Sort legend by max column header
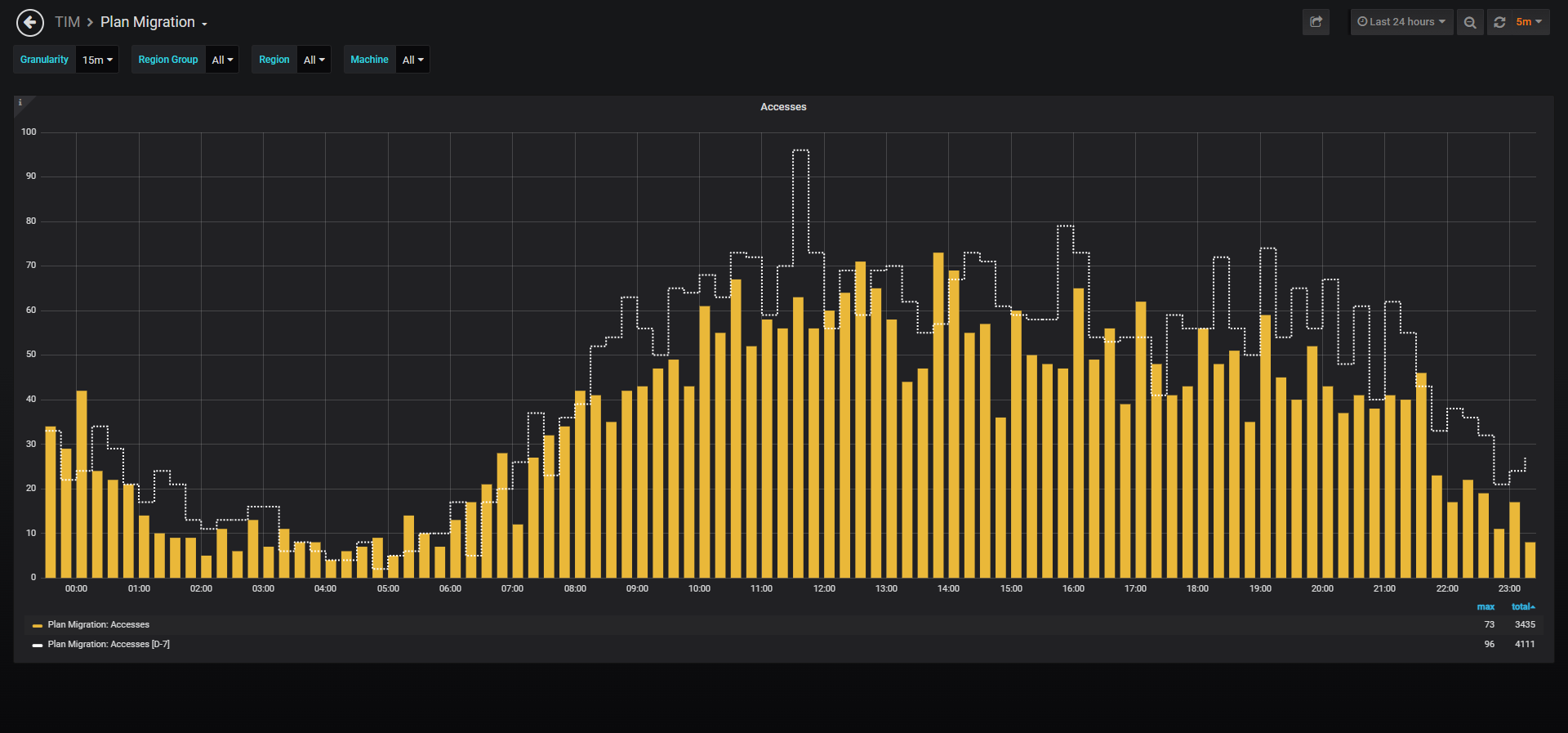1568x733 pixels. click(x=1486, y=606)
